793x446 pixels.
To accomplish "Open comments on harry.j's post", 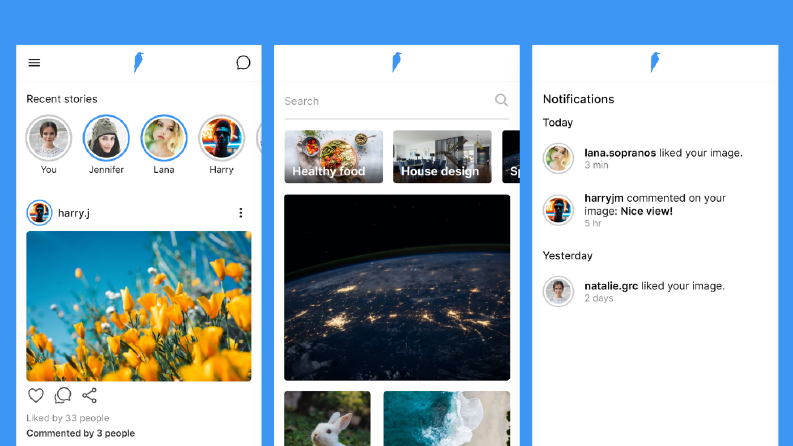I will [x=63, y=395].
